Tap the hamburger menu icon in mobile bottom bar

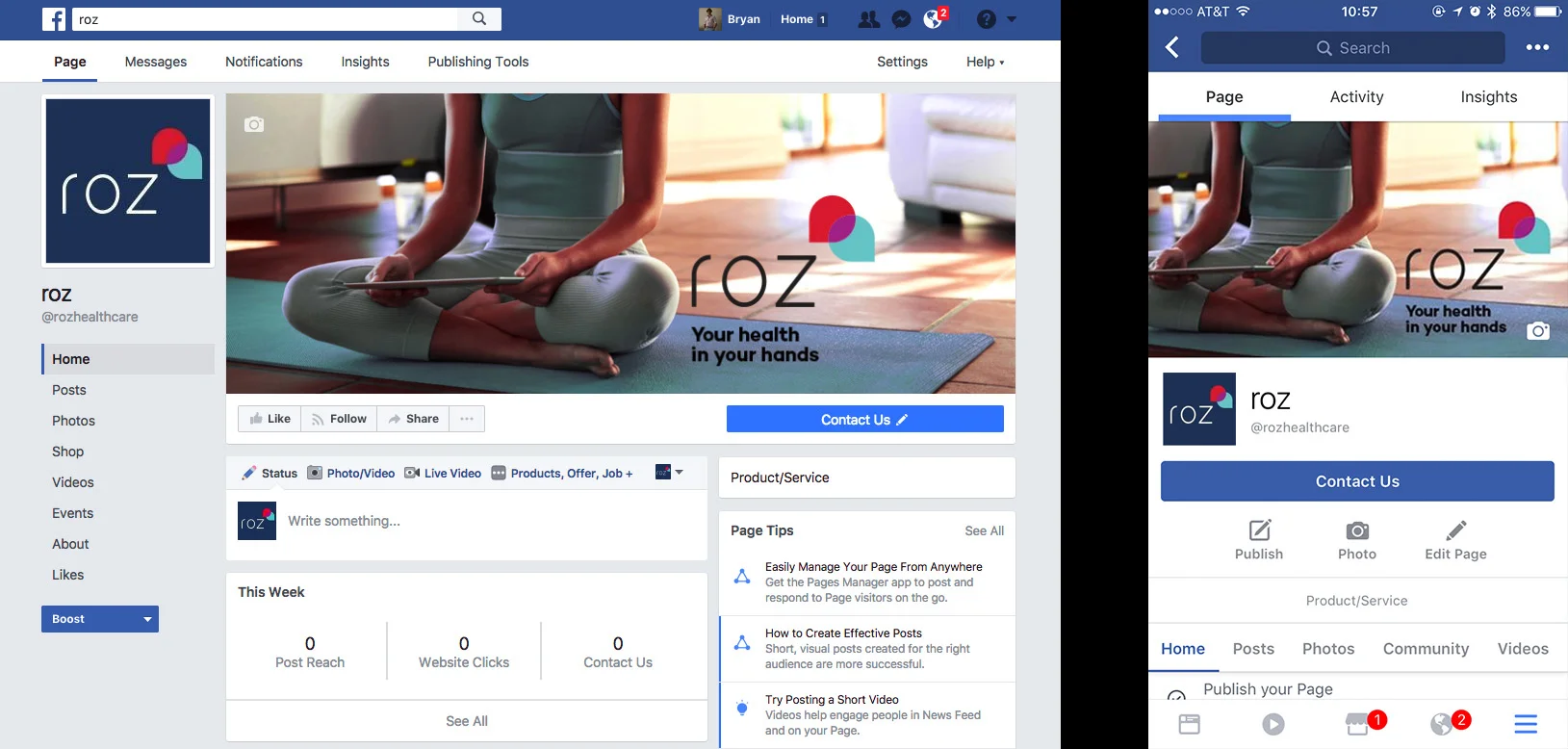(1526, 724)
